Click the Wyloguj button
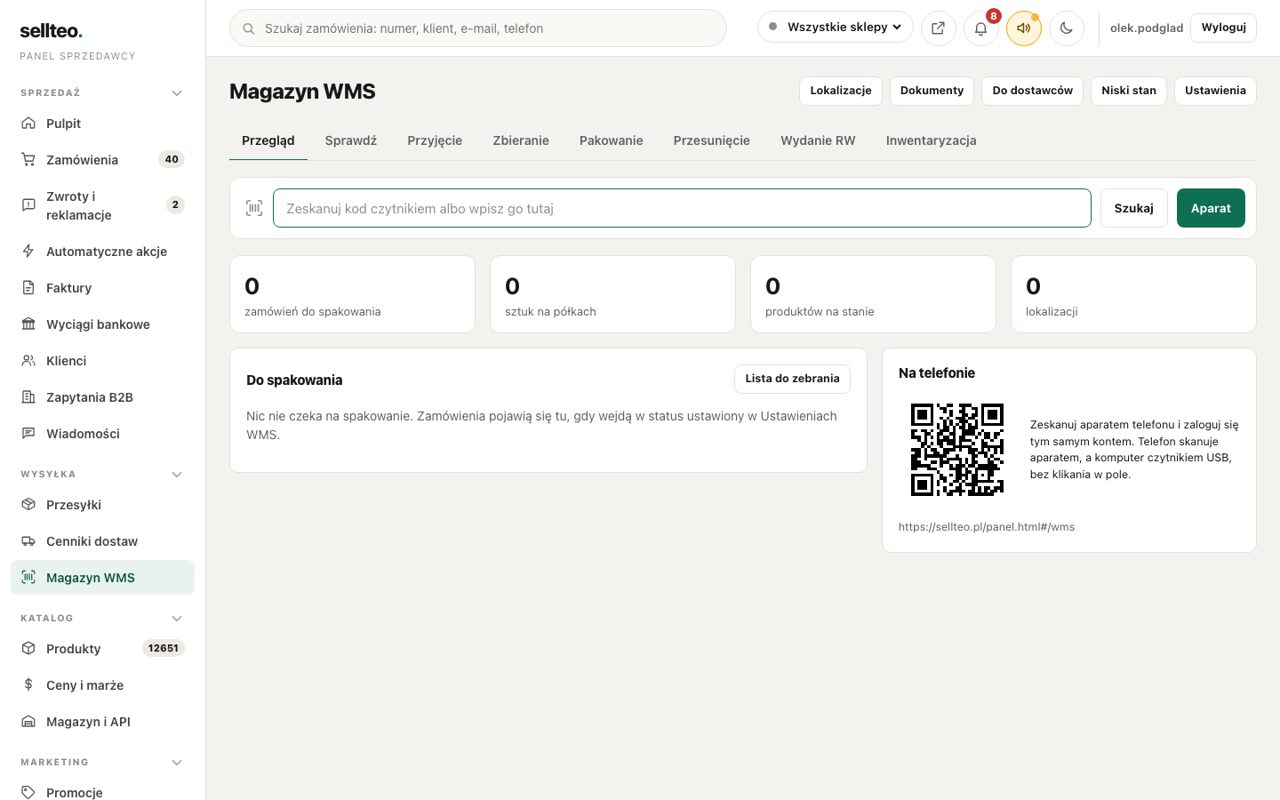This screenshot has height=800, width=1280. coord(1223,28)
